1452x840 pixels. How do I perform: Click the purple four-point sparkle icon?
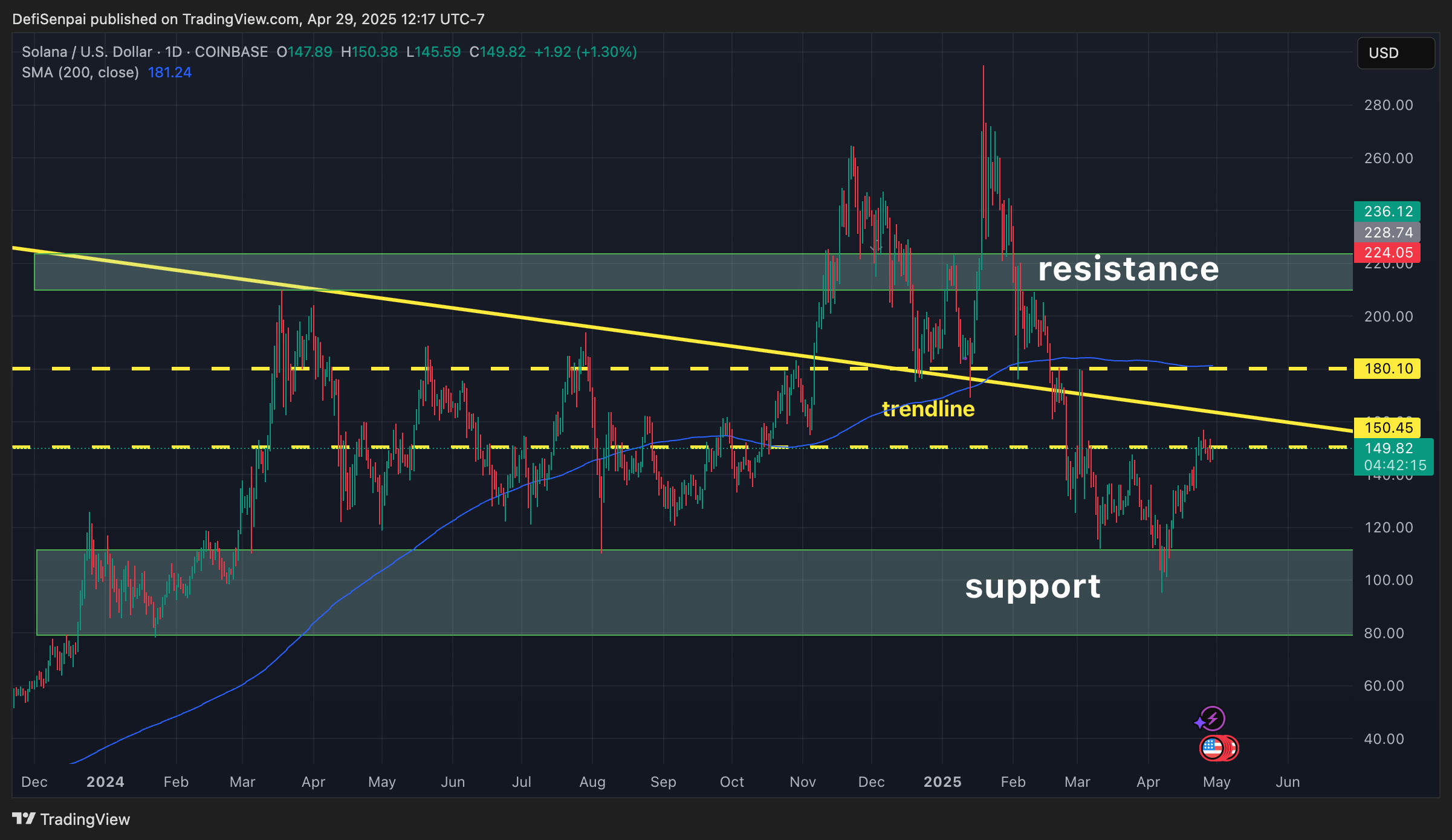(1200, 723)
